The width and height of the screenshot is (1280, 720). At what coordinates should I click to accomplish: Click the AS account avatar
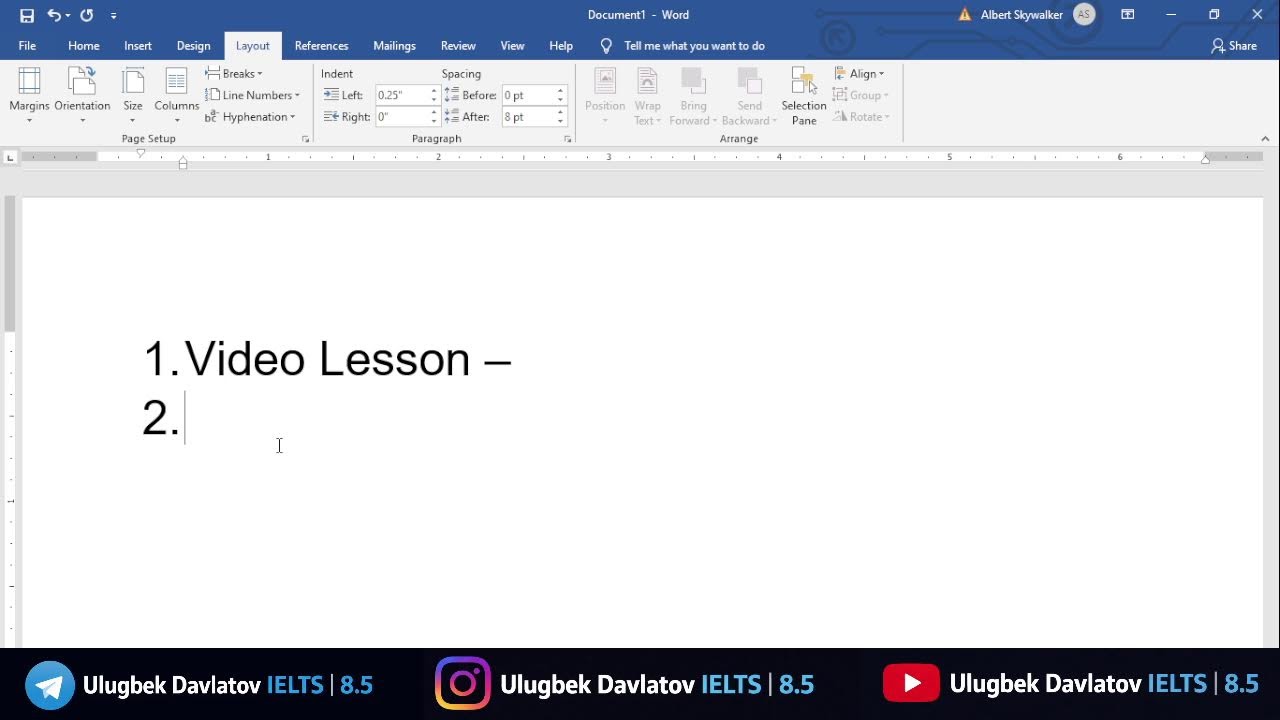pyautogui.click(x=1084, y=15)
